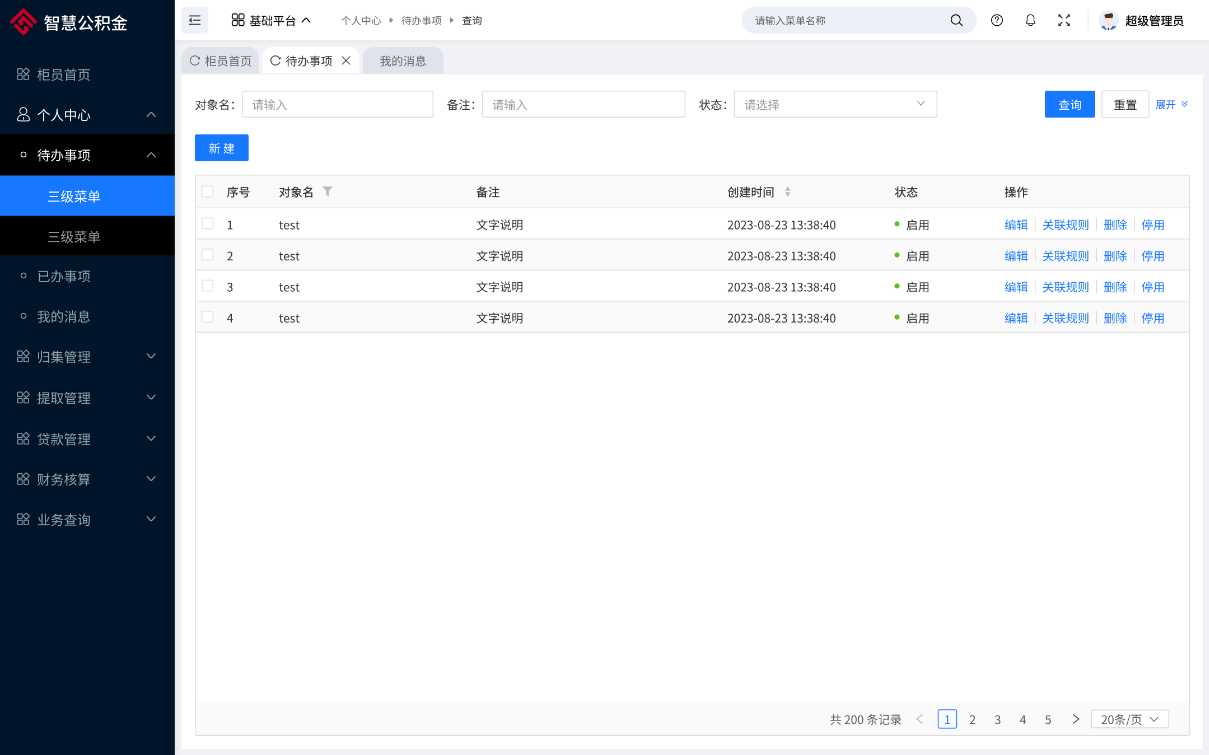Expand the 归集管理 sidebar menu
Viewport: 1209px width, 755px height.
[x=87, y=357]
